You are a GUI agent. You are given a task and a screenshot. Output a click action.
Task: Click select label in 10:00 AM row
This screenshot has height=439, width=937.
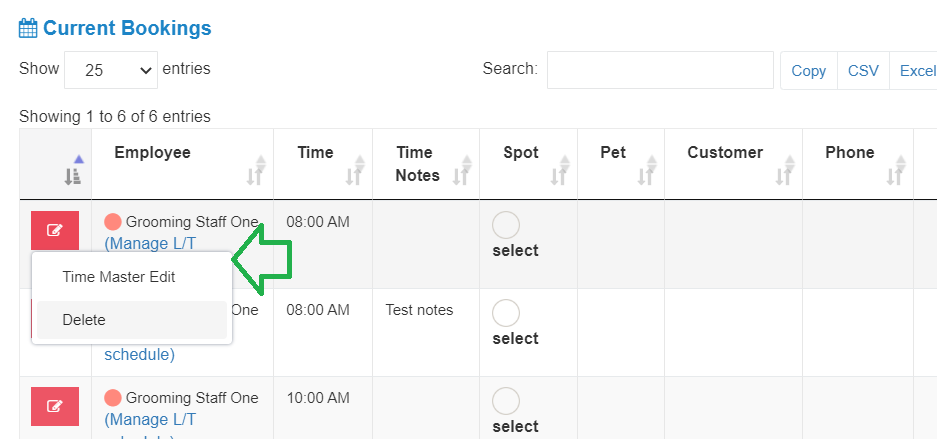515,426
